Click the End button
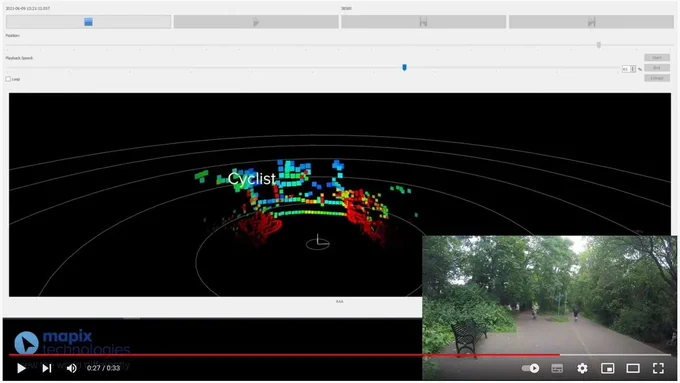This screenshot has height=383, width=680. click(x=657, y=68)
